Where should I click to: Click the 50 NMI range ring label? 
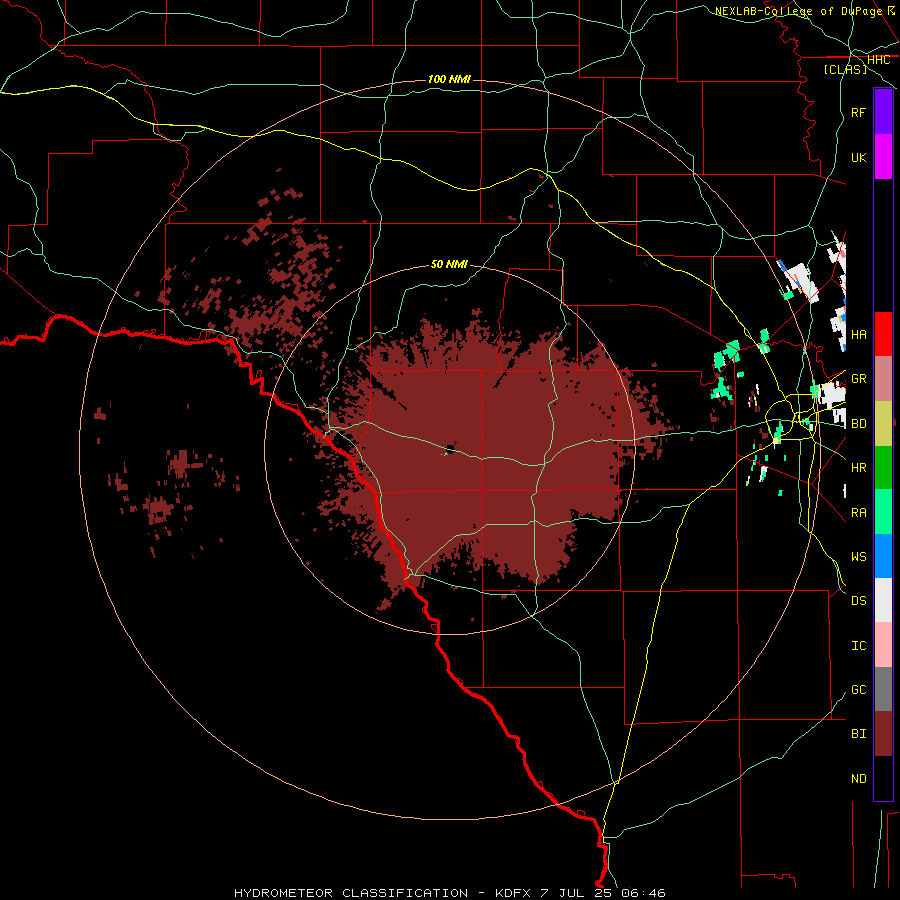coord(449,264)
